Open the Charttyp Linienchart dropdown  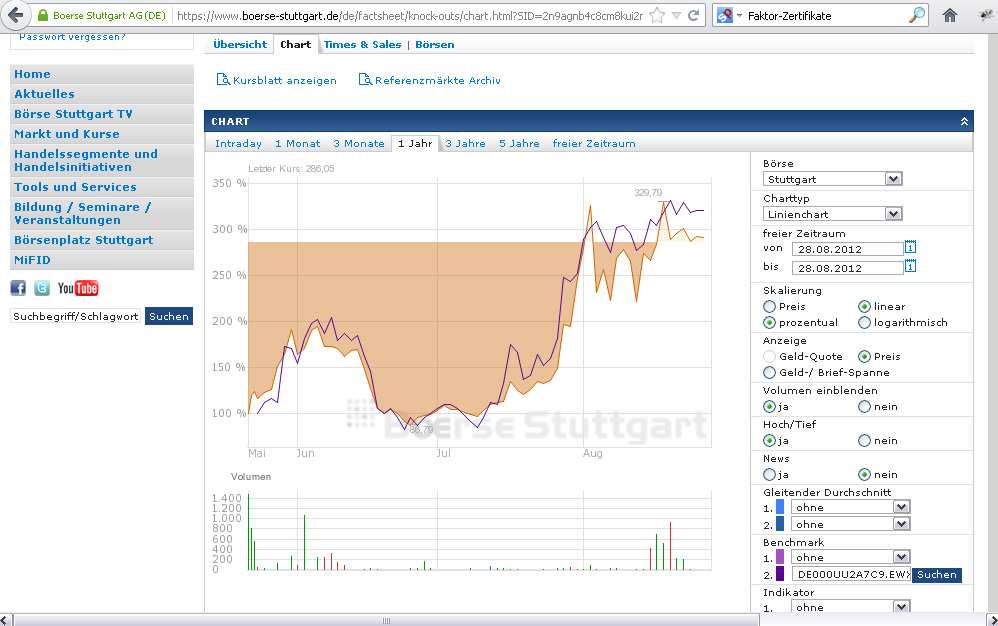833,214
